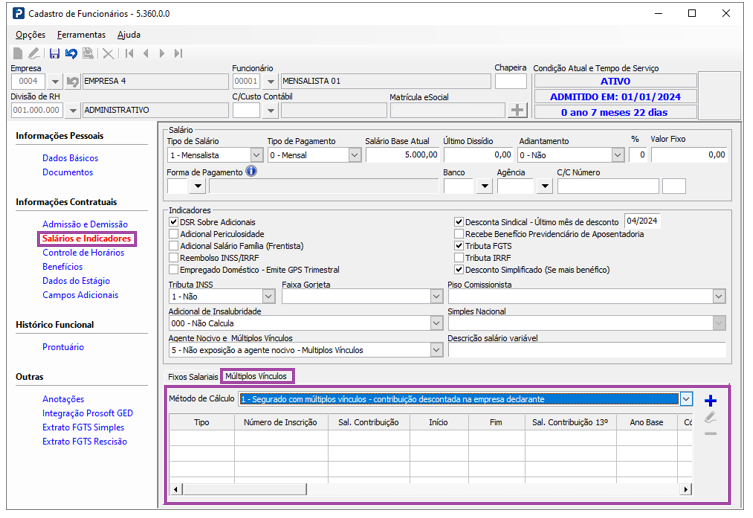Screen dimensions: 753x518
Task: Go to the last record arrow
Action: 179,53
